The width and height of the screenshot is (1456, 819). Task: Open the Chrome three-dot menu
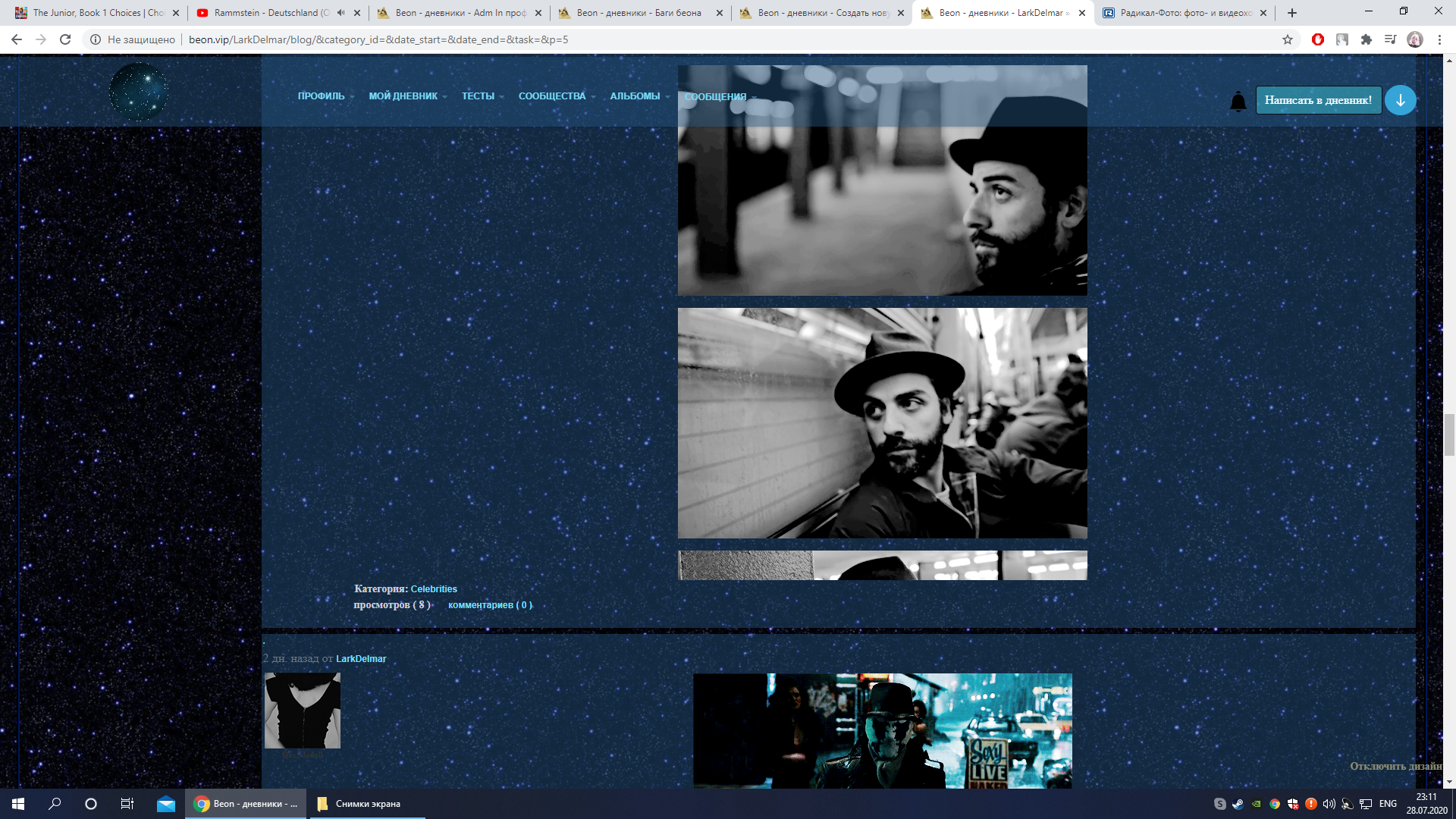click(x=1439, y=39)
